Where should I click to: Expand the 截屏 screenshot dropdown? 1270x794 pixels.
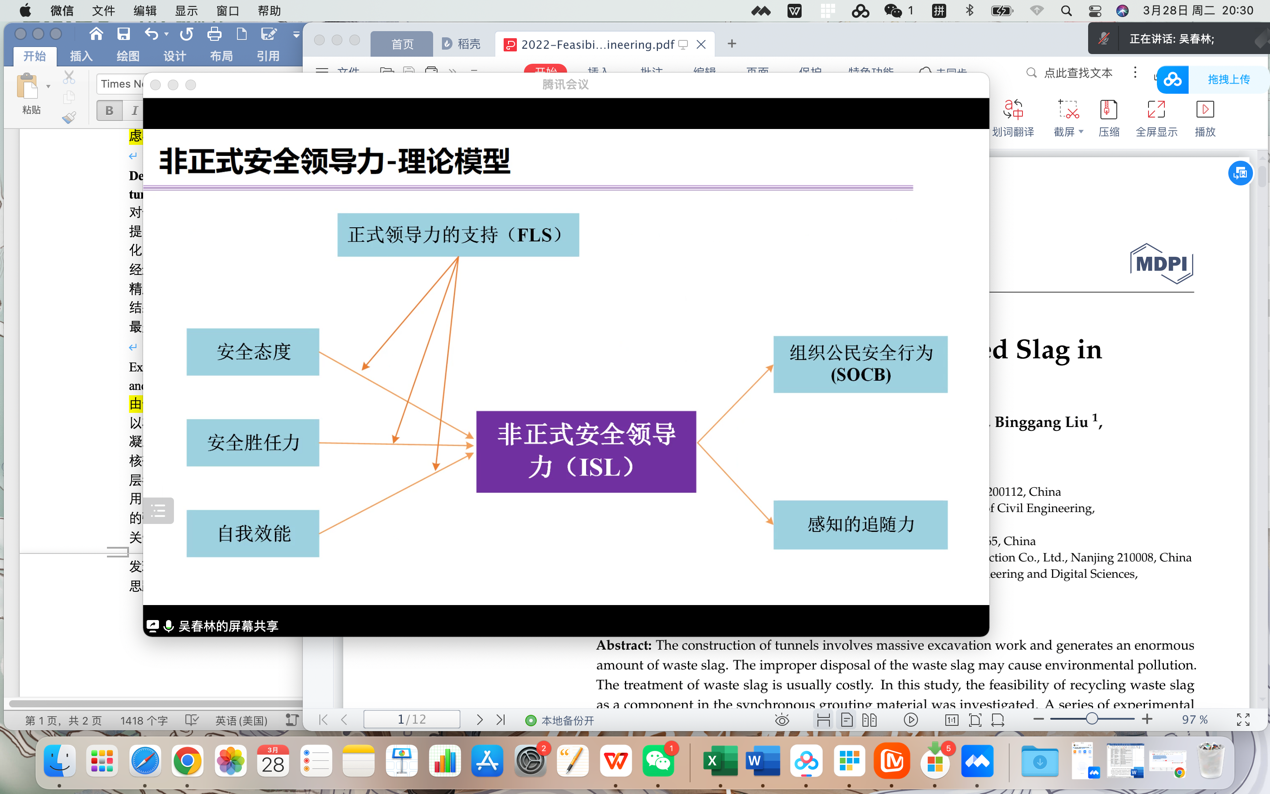pos(1081,132)
